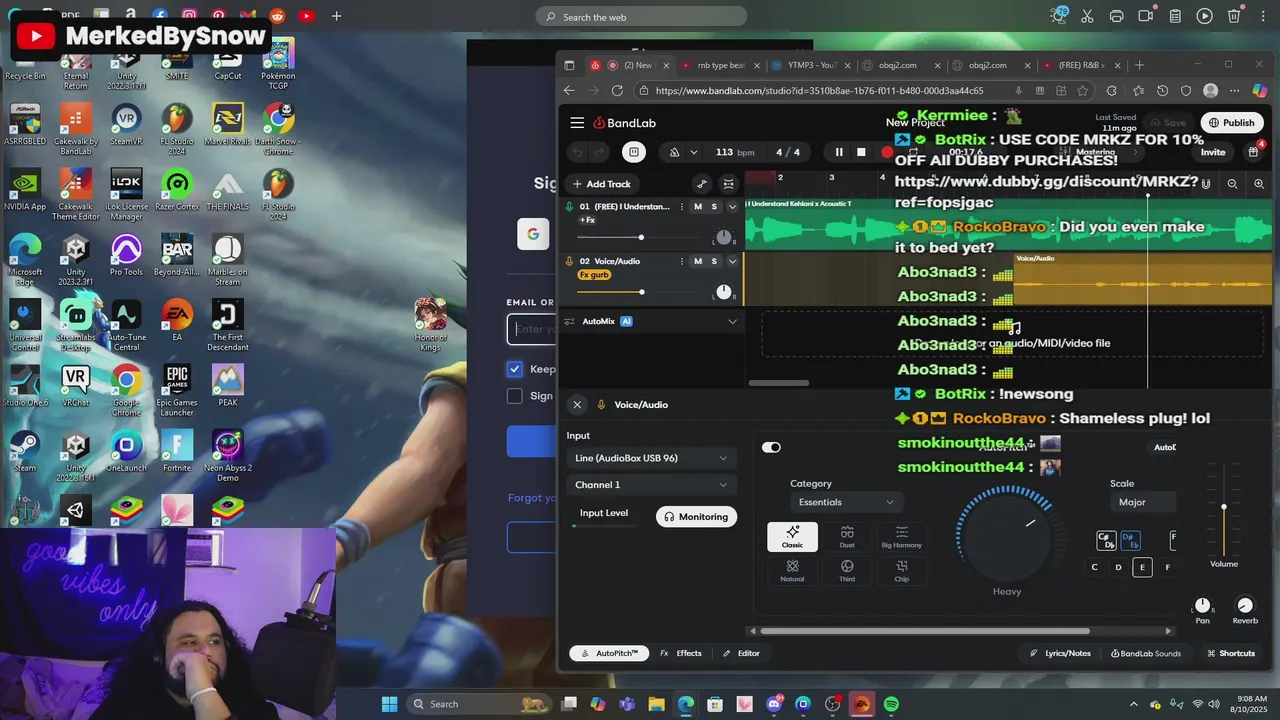This screenshot has height=720, width=1280.
Task: Toggle the Monitoring headphone button
Action: (x=696, y=517)
